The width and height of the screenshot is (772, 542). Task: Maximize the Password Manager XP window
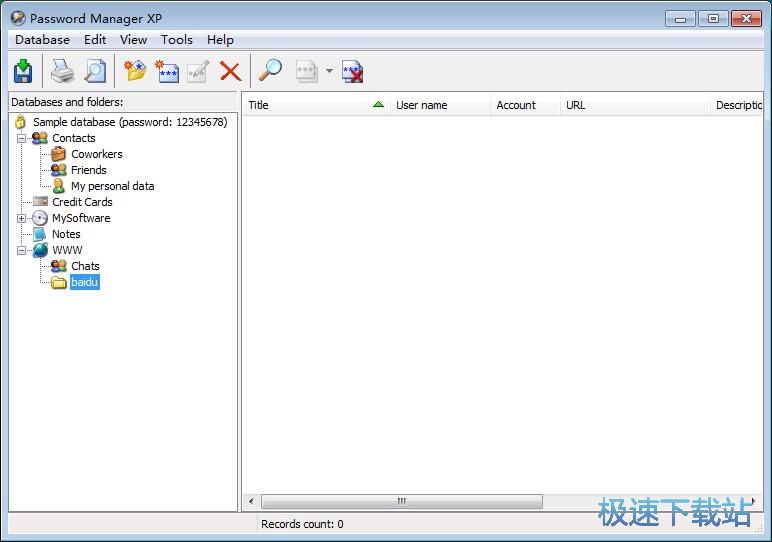click(x=713, y=19)
